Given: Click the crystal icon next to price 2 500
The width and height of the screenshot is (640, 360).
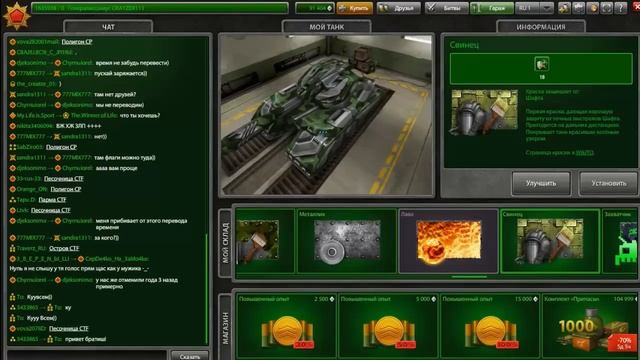Looking at the screenshot, I should click(x=331, y=299).
